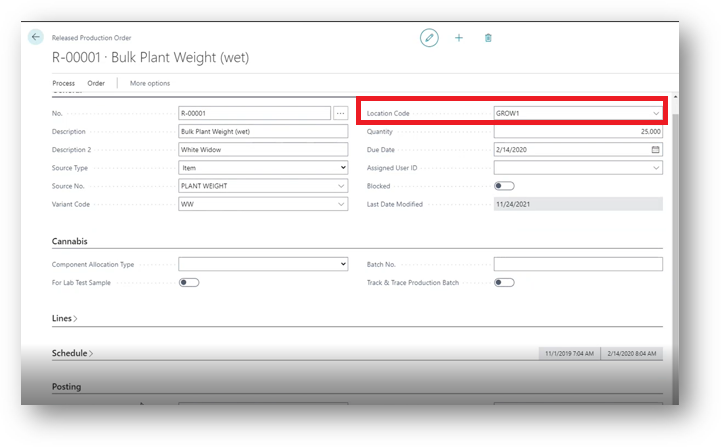The width and height of the screenshot is (721, 447).
Task: Click the Quantity field 25,000
Action: 578,132
